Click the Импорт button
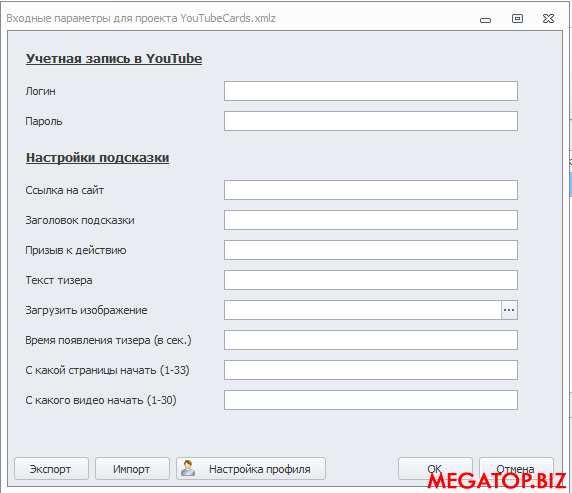 [132, 469]
